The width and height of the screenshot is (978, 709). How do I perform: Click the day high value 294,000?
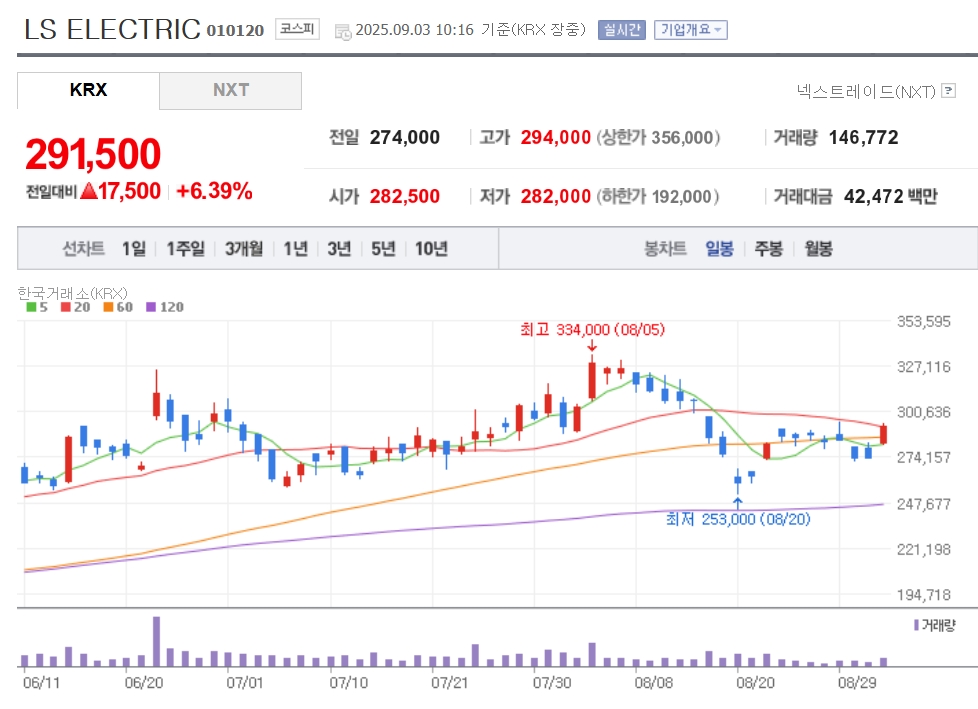tap(556, 137)
